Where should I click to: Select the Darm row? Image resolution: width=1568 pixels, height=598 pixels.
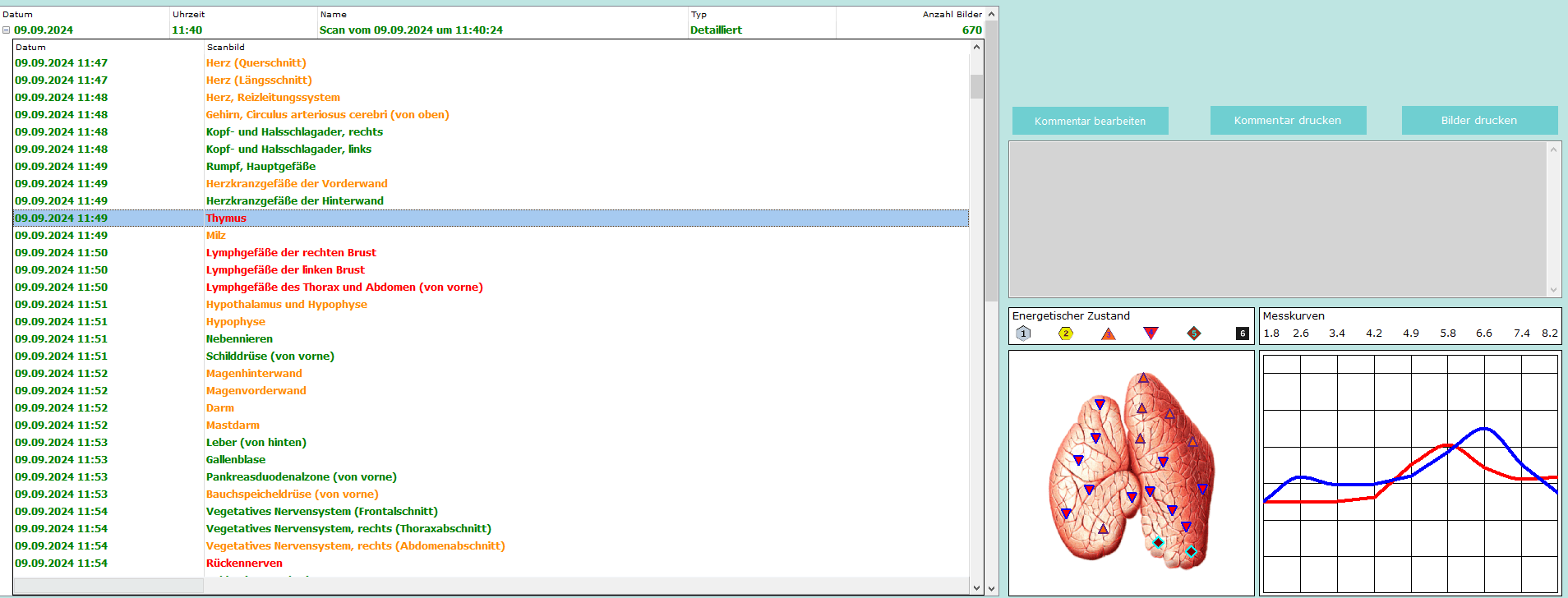491,407
